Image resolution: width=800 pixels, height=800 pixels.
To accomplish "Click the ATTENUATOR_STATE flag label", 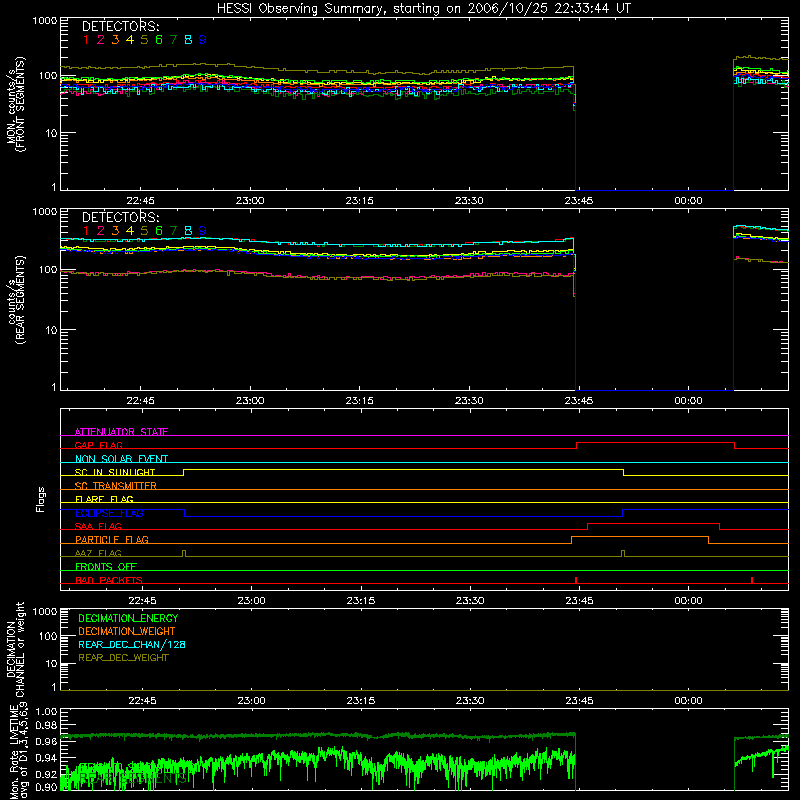I will [121, 432].
